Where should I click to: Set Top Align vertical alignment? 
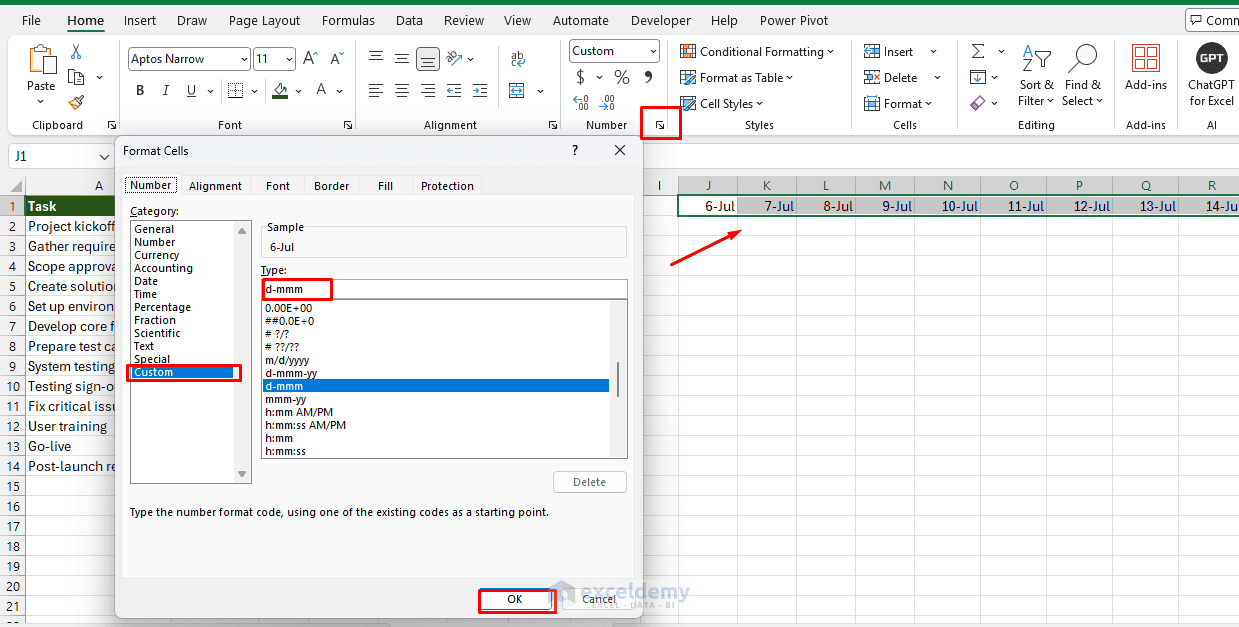(376, 58)
